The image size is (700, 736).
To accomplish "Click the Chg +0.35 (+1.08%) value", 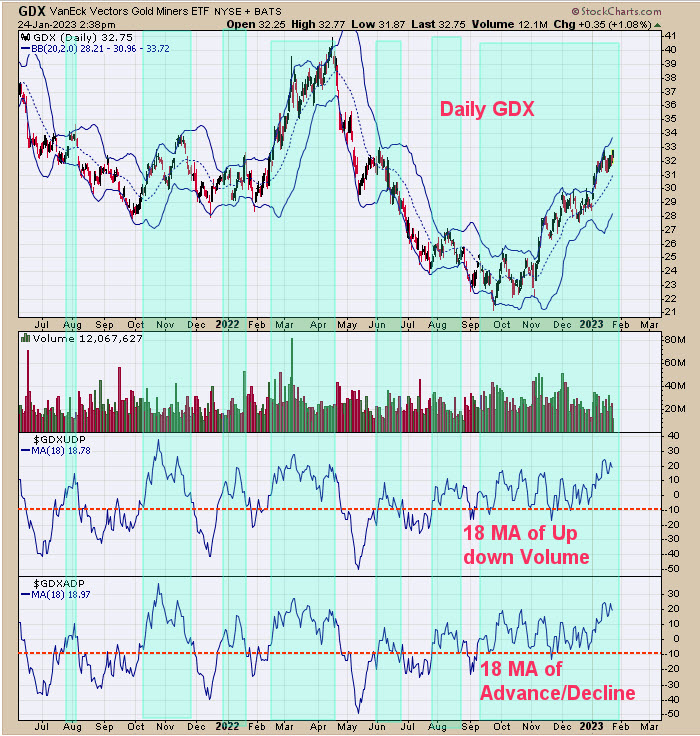I will [x=602, y=24].
